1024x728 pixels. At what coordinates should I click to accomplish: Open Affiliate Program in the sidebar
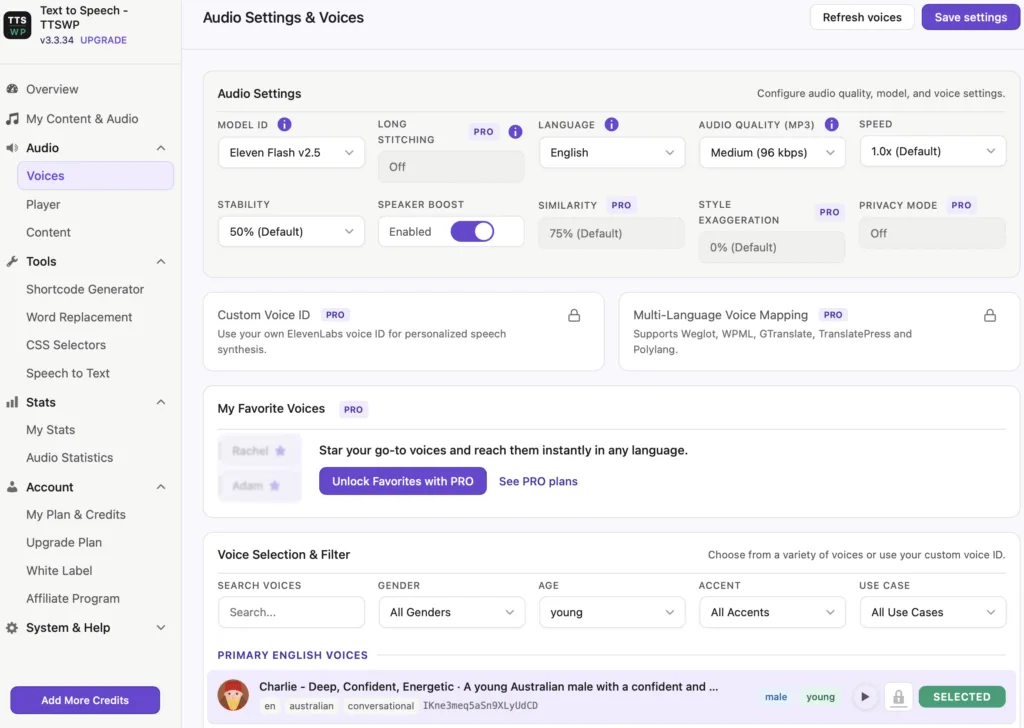tap(72, 599)
